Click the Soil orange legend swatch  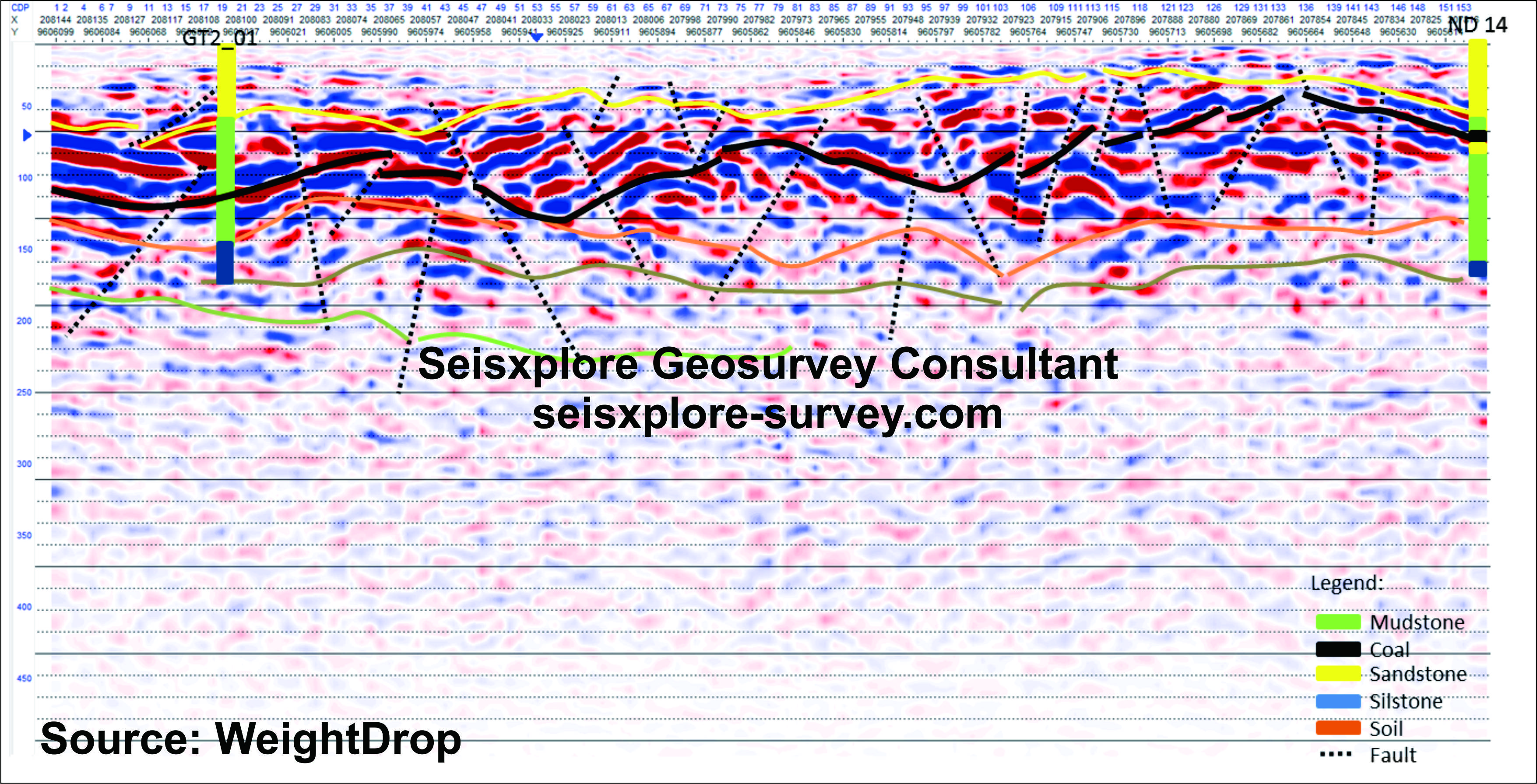(1338, 728)
